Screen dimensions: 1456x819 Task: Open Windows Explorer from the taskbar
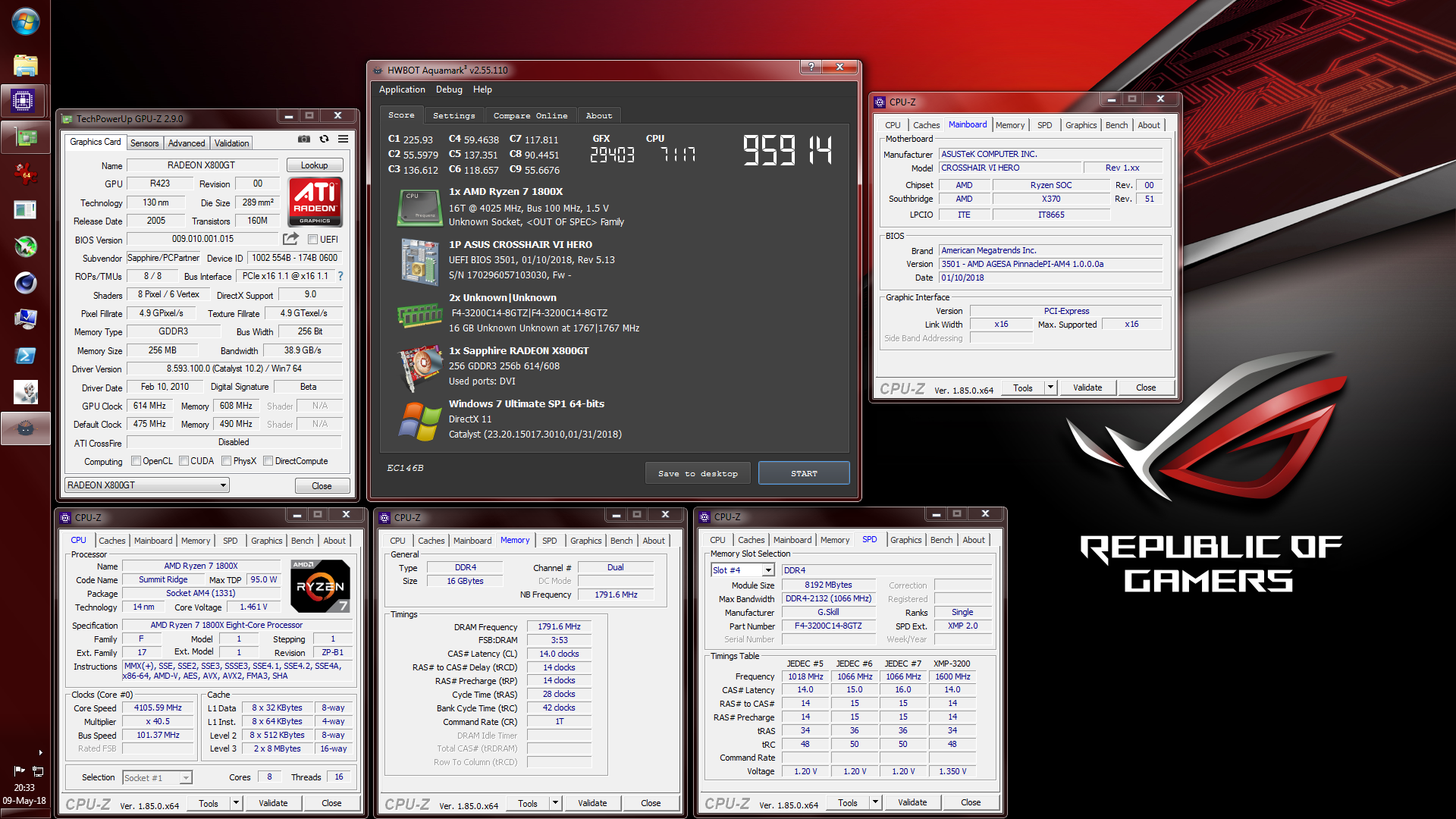(x=25, y=66)
